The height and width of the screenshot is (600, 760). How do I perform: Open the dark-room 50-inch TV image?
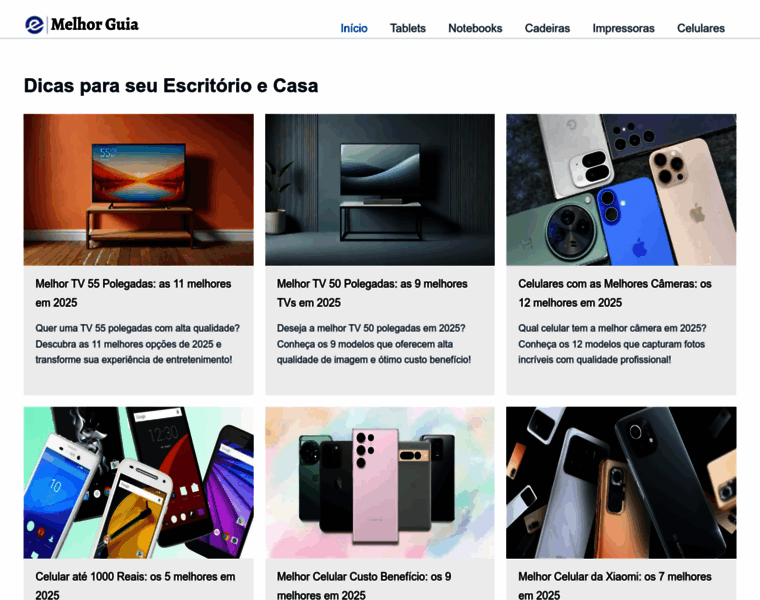(380, 189)
